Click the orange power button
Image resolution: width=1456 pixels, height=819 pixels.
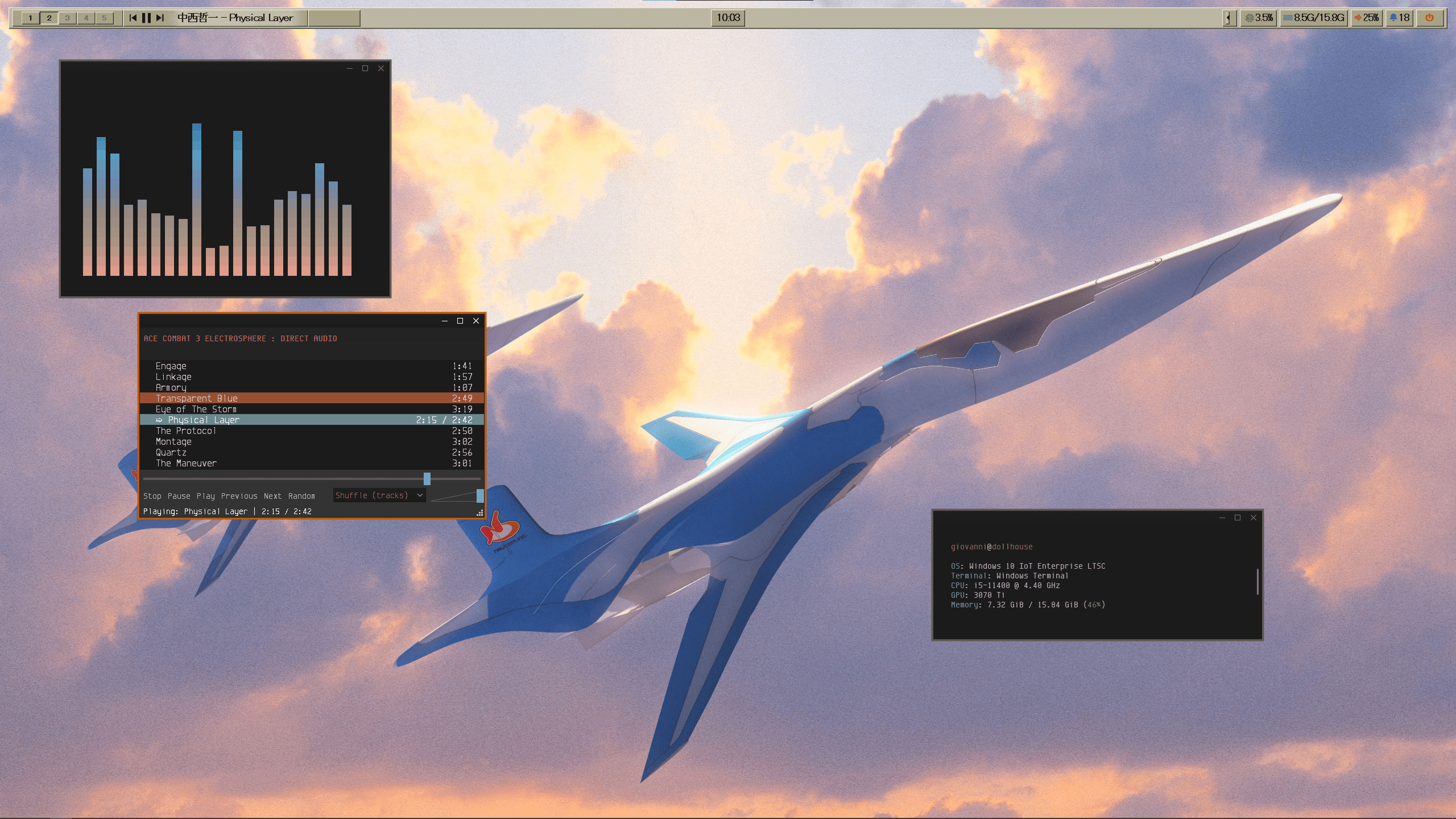pos(1429,18)
